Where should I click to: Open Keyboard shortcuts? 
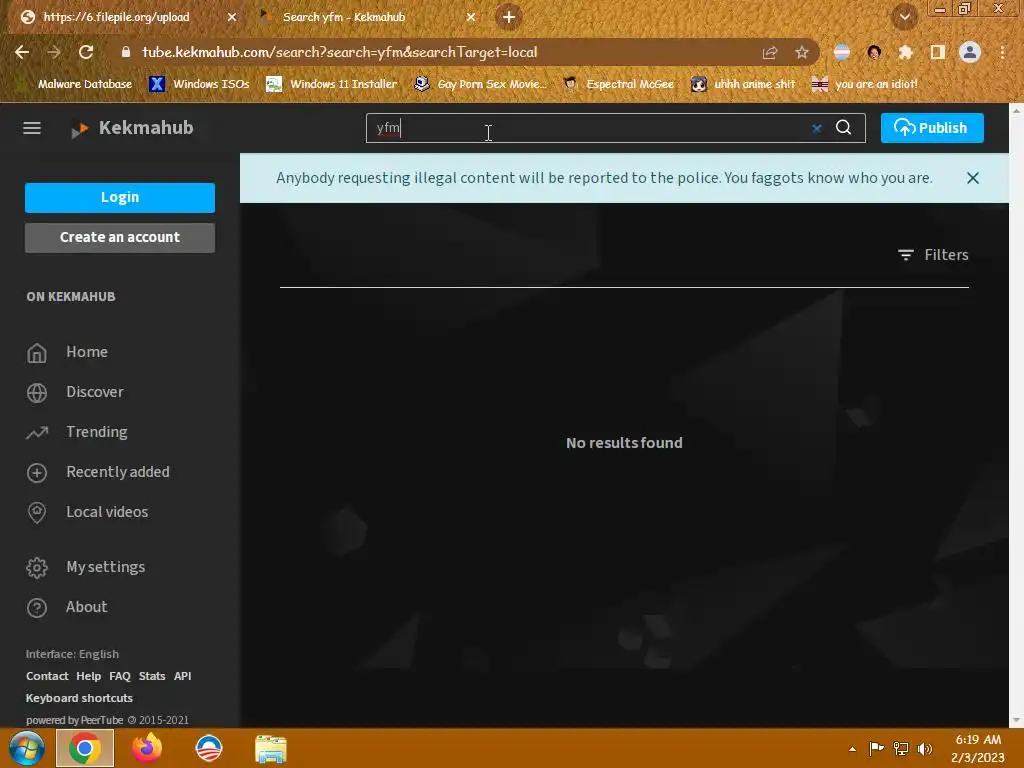79,698
